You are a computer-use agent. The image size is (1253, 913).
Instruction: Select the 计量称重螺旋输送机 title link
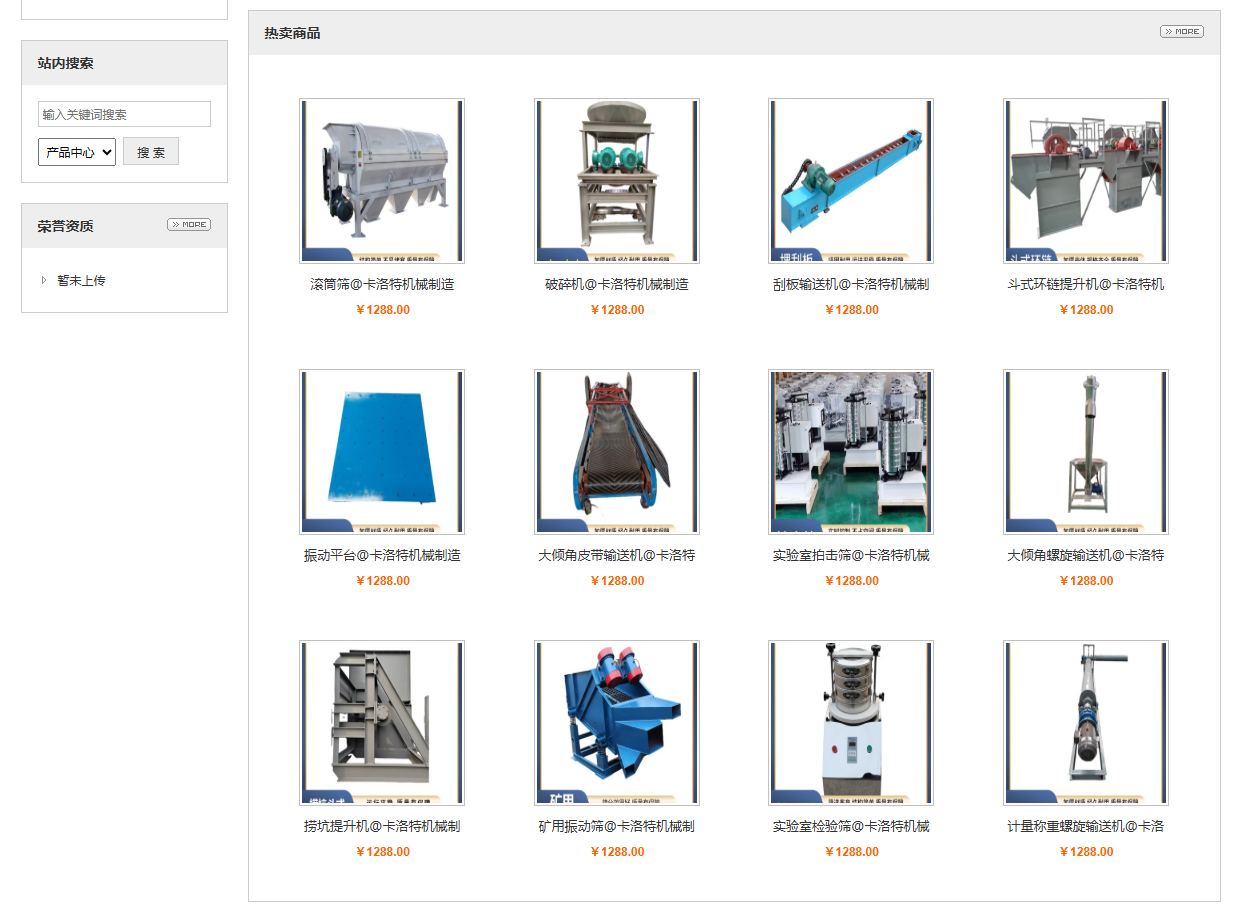(x=1085, y=827)
